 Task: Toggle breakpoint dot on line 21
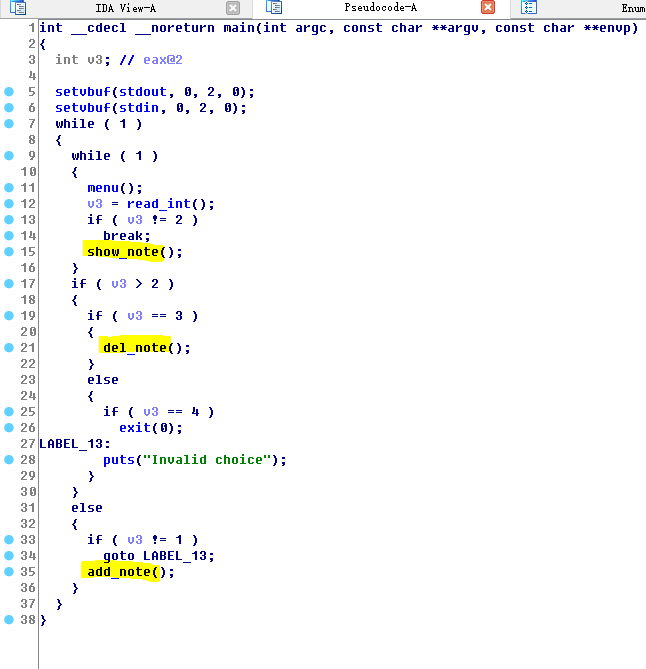tap(9, 348)
